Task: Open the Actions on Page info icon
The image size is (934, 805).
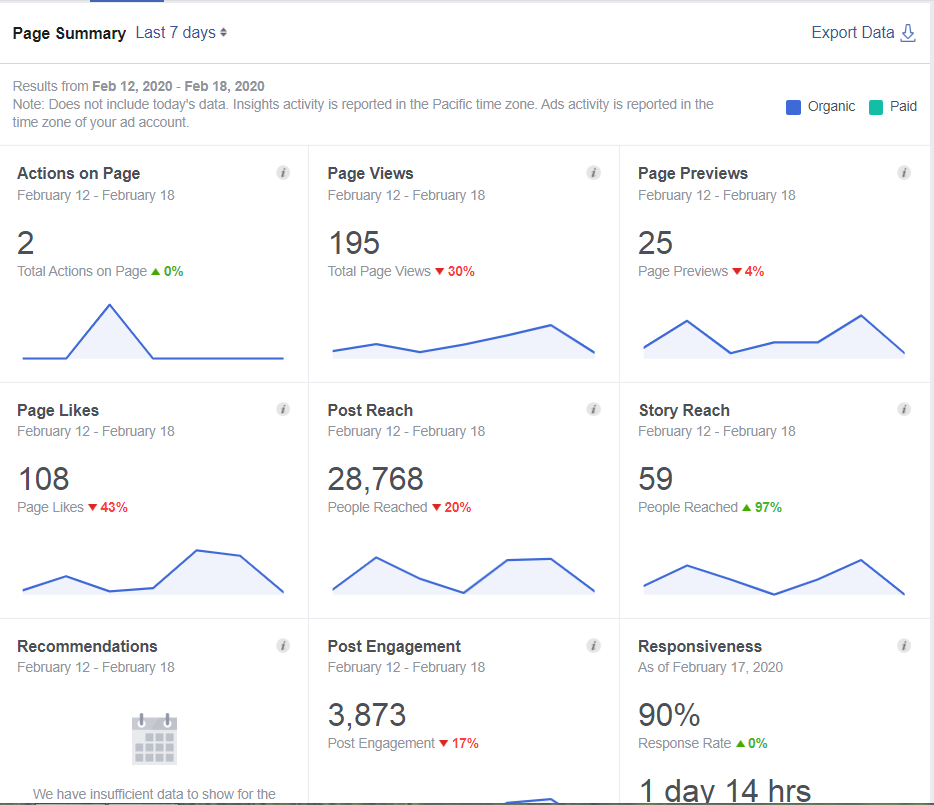Action: (x=283, y=173)
